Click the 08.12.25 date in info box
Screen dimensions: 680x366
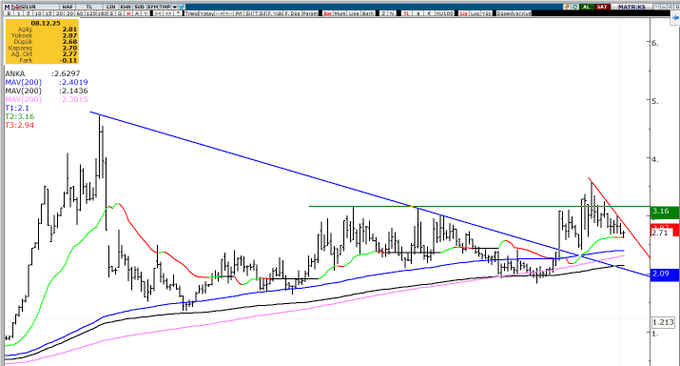pyautogui.click(x=46, y=23)
